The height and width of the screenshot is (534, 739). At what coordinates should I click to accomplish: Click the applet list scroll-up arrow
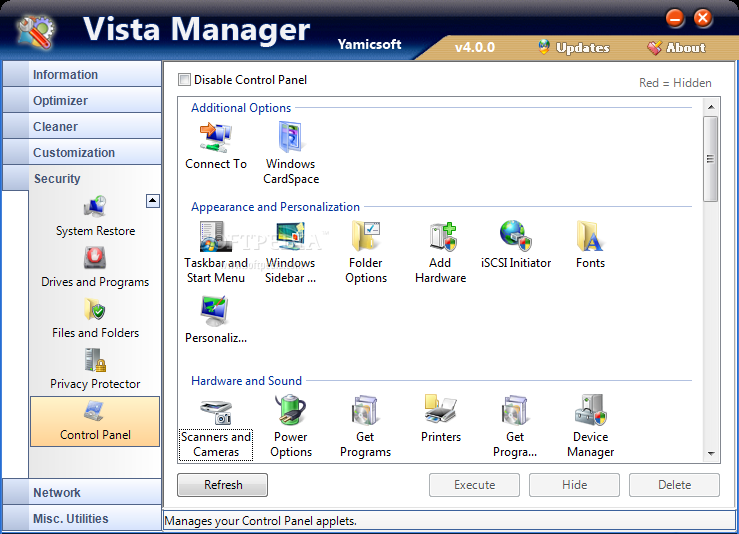tap(711, 107)
